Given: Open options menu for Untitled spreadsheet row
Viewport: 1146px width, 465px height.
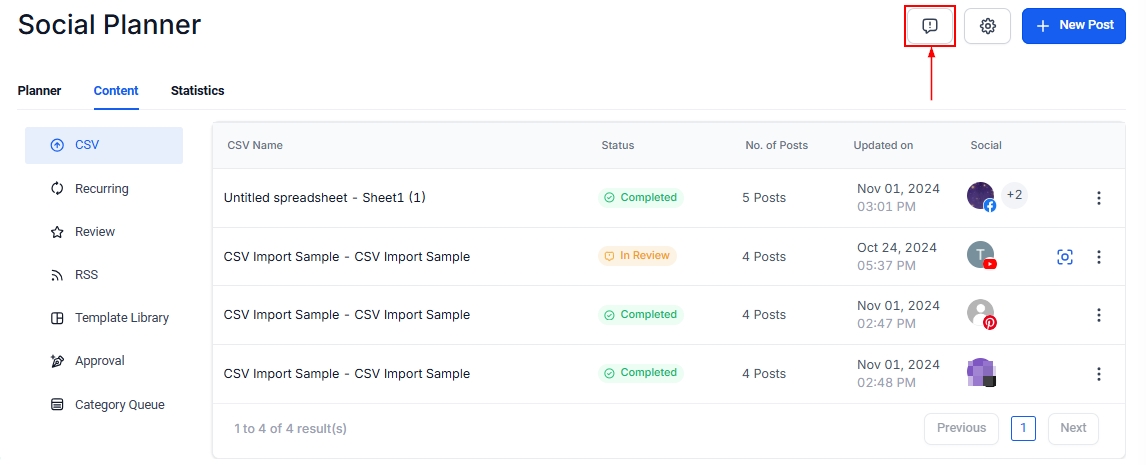Looking at the screenshot, I should point(1099,198).
